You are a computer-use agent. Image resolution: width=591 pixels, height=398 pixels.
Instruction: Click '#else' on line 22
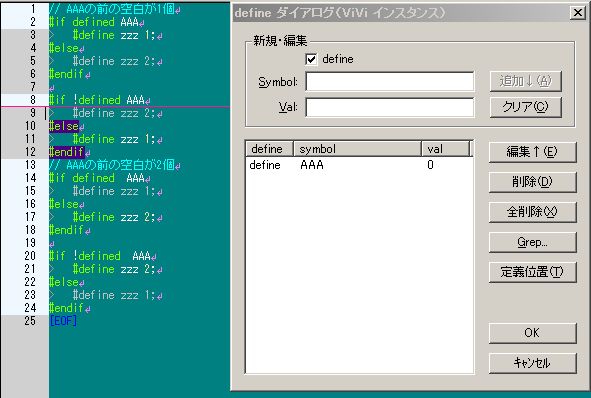point(64,282)
